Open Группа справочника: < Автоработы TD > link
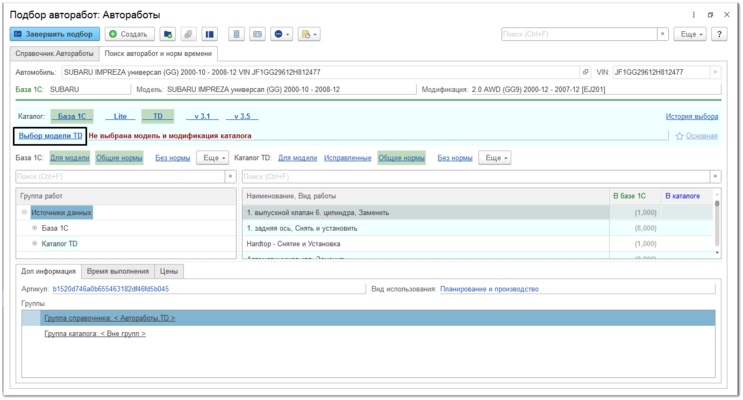The height and width of the screenshot is (400, 743). (x=109, y=318)
